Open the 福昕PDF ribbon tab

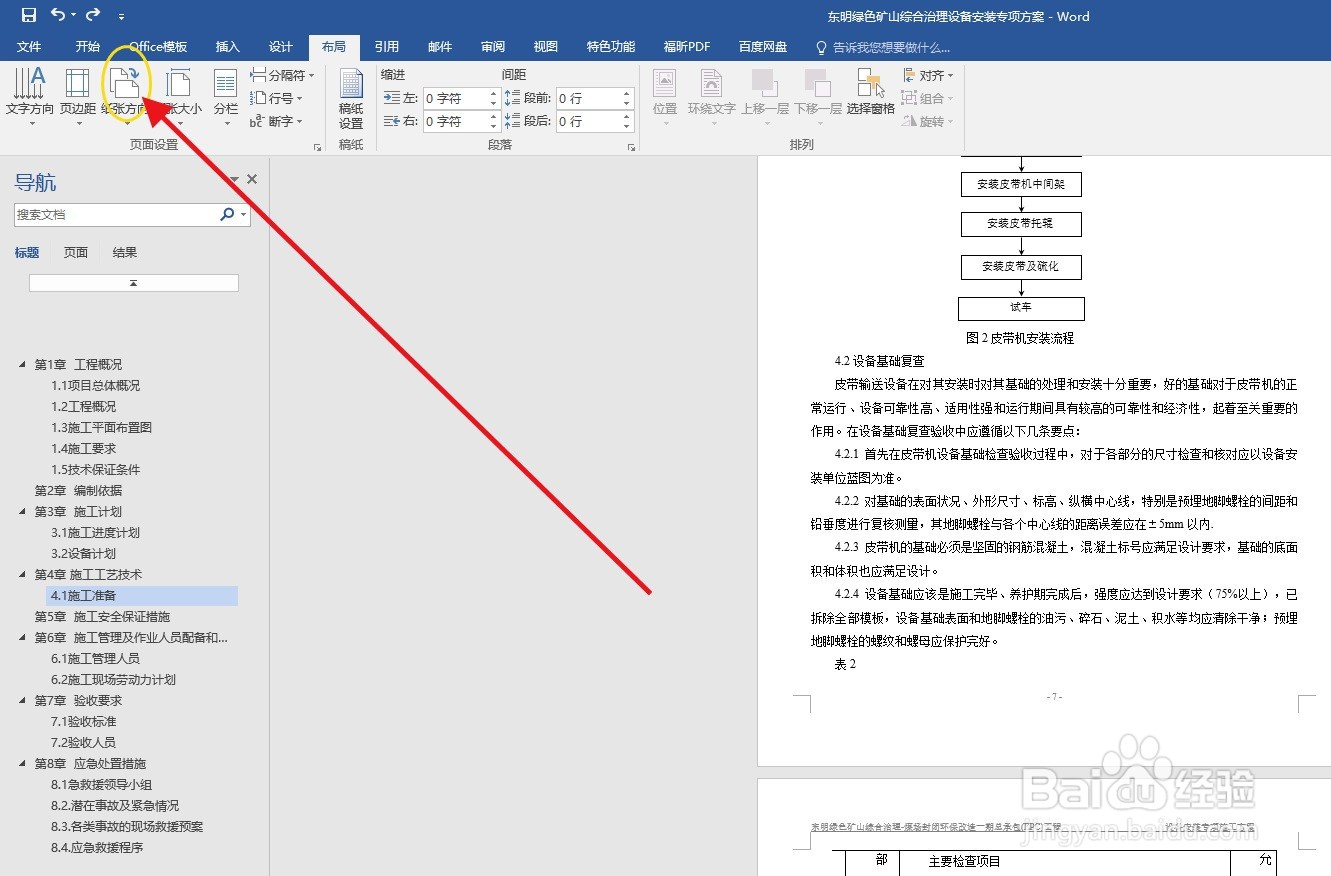pyautogui.click(x=686, y=46)
